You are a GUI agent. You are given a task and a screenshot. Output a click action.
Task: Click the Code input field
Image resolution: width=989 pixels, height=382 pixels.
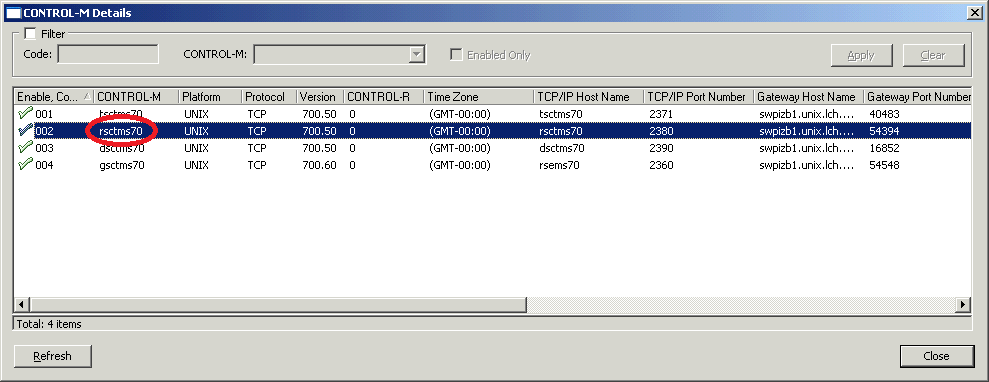108,54
